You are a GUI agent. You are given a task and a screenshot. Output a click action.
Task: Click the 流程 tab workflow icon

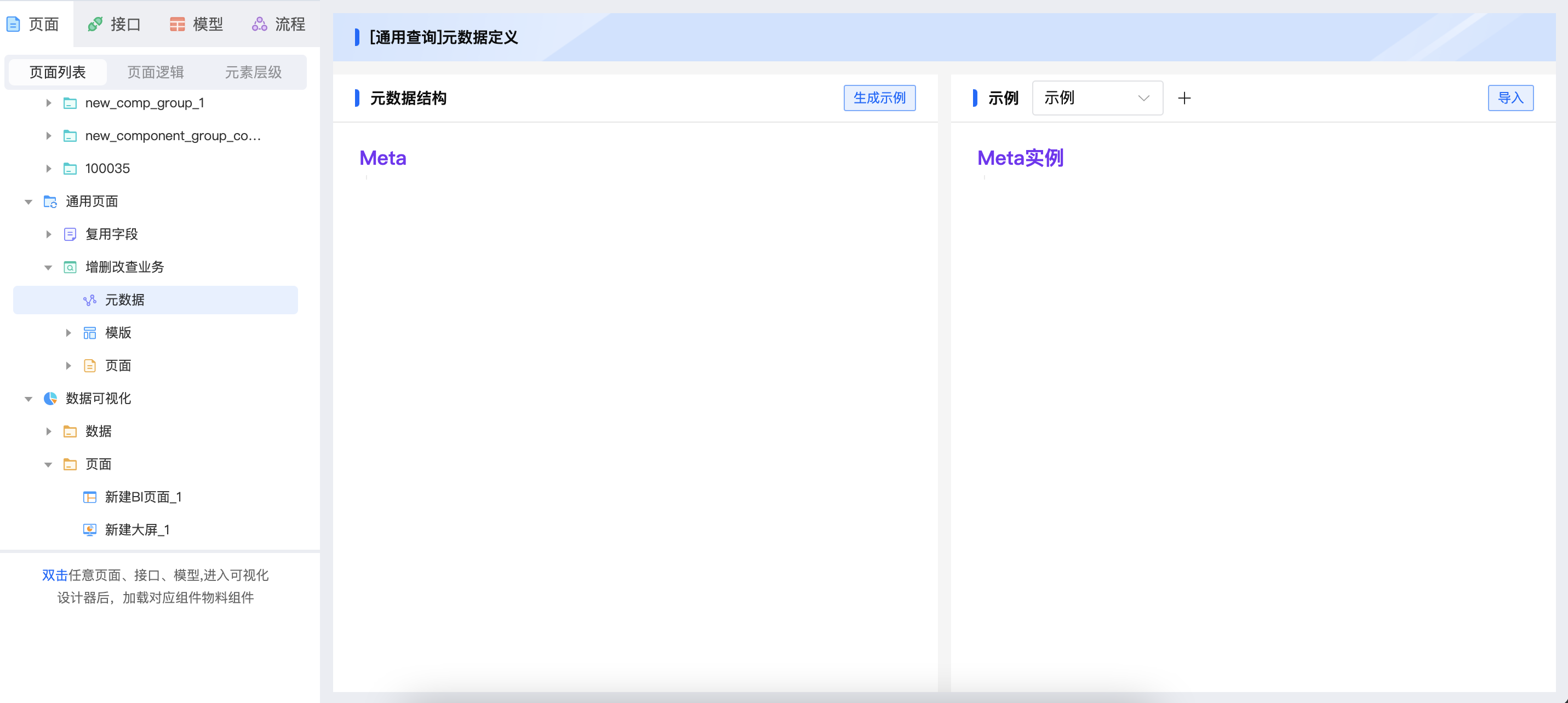tap(259, 24)
